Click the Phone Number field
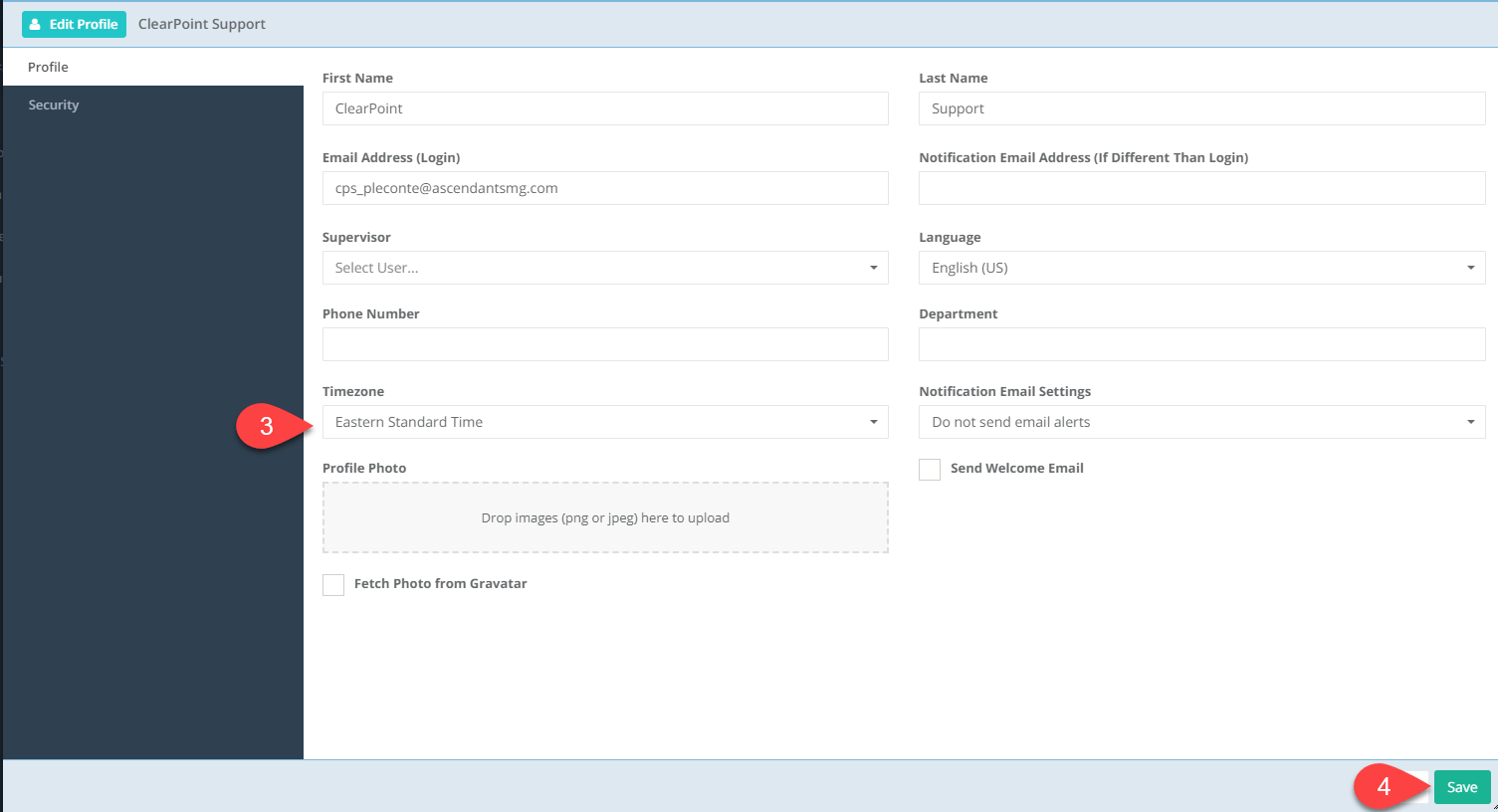1498x812 pixels. pos(605,344)
